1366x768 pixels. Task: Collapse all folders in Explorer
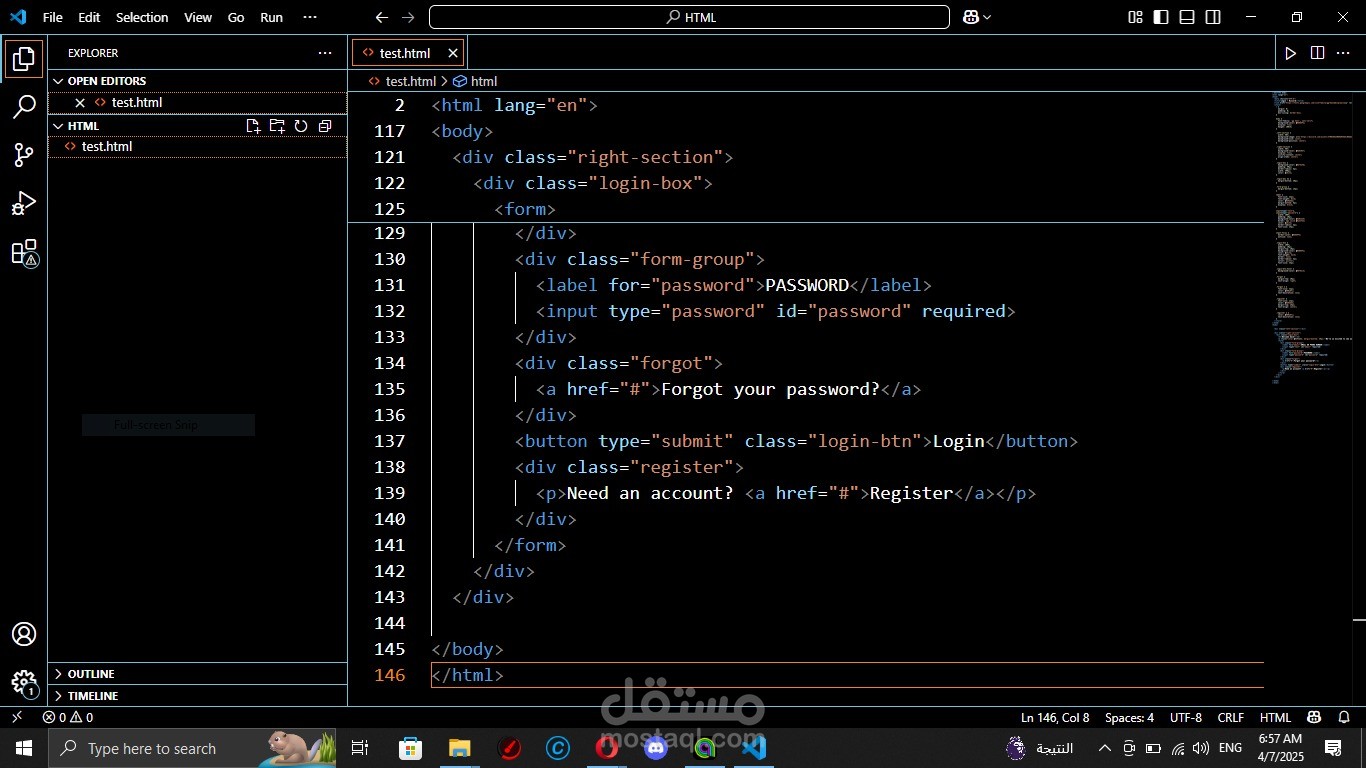coord(325,126)
